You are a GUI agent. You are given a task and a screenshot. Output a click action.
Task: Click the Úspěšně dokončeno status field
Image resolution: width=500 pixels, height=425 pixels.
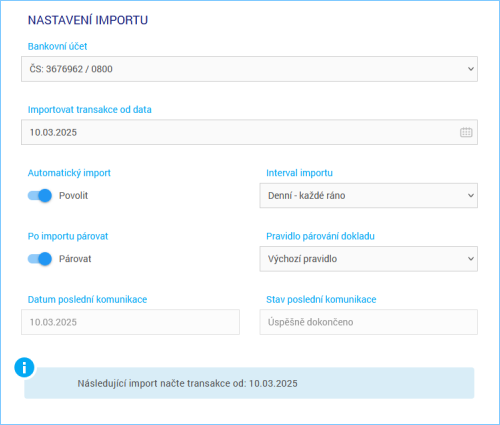pos(369,322)
